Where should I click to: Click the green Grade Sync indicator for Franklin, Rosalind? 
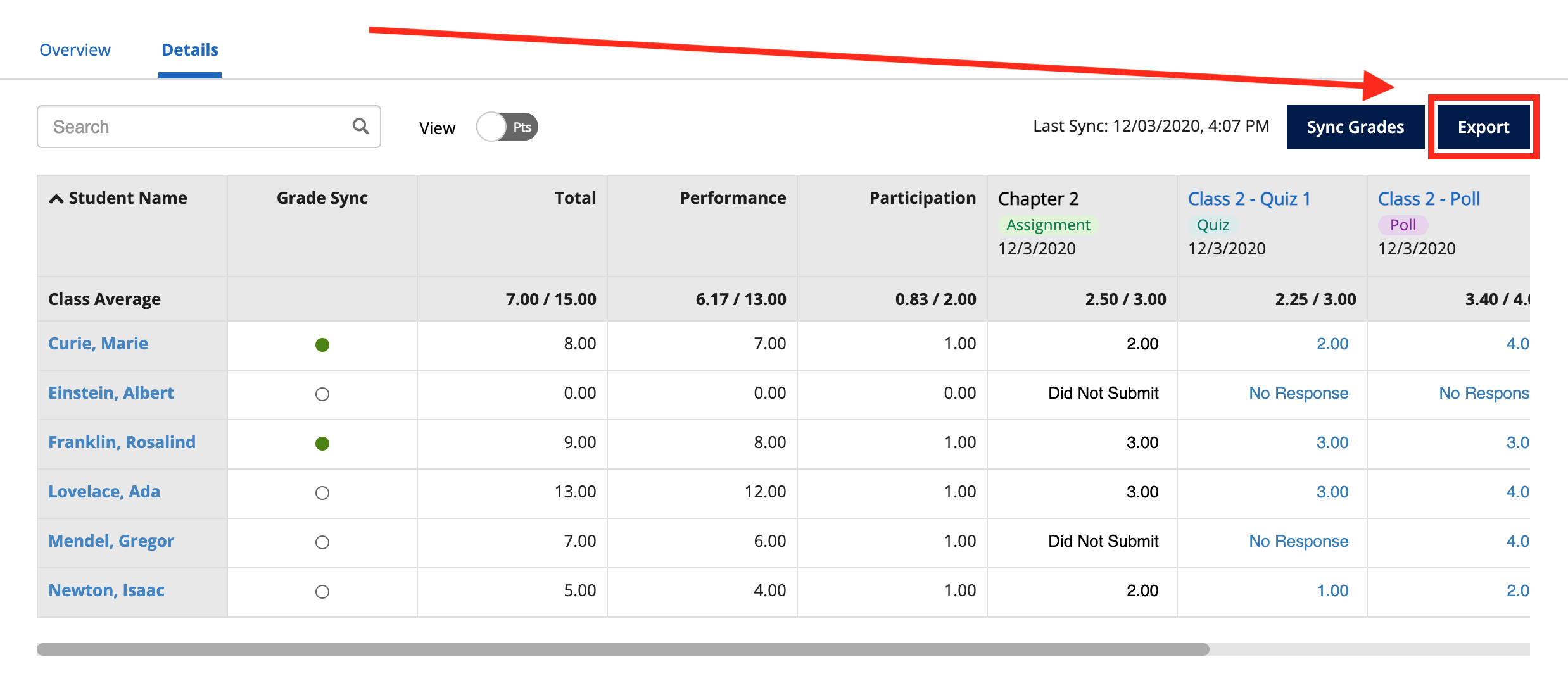click(322, 443)
